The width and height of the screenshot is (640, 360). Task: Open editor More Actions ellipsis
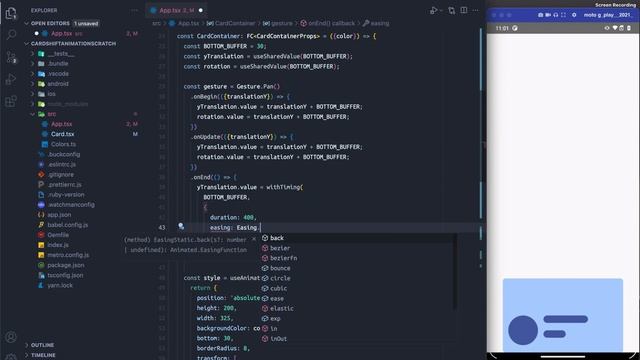[x=476, y=10]
